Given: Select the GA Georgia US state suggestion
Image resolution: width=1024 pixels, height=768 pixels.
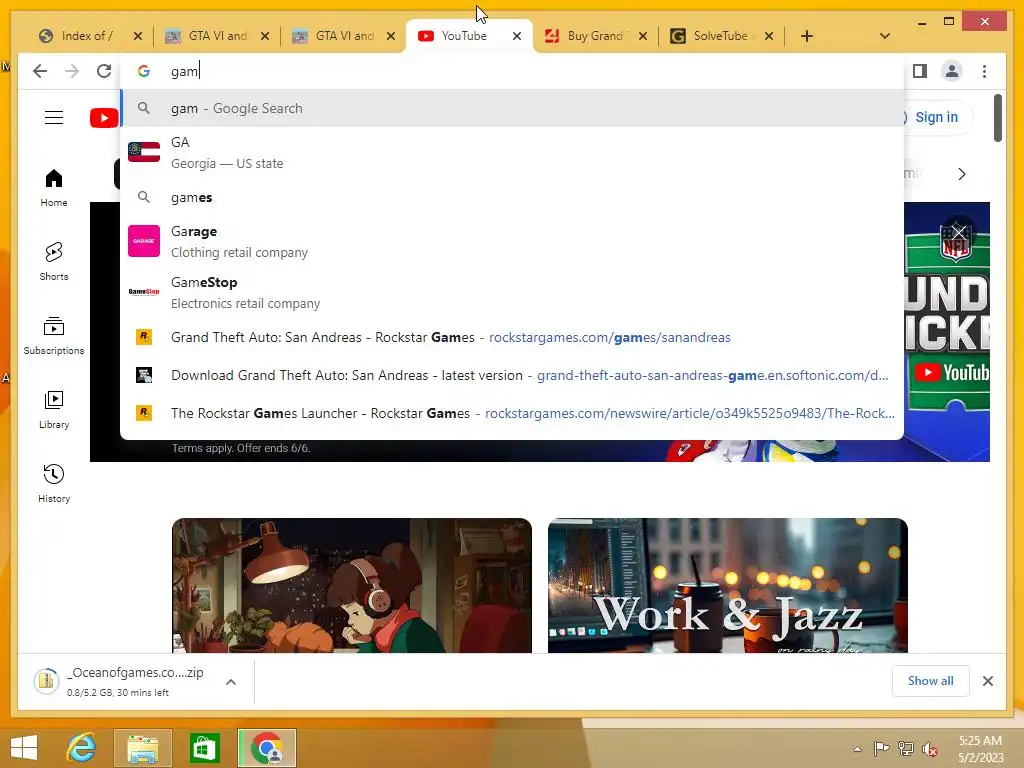Looking at the screenshot, I should 512,152.
